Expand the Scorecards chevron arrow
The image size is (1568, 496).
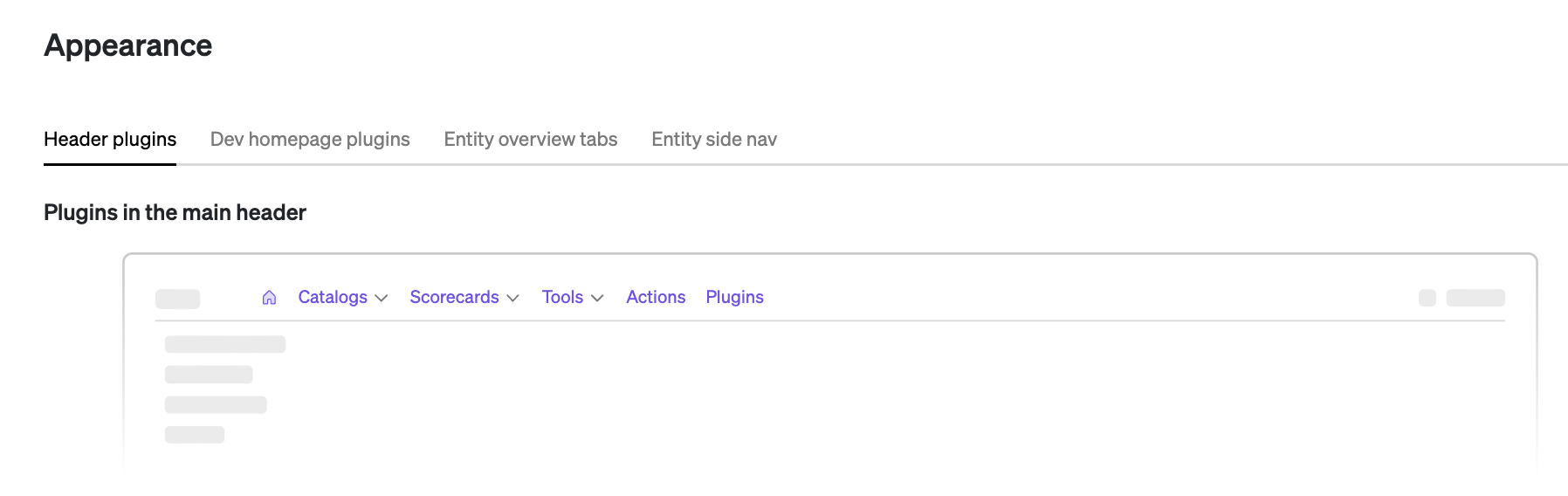pos(513,299)
